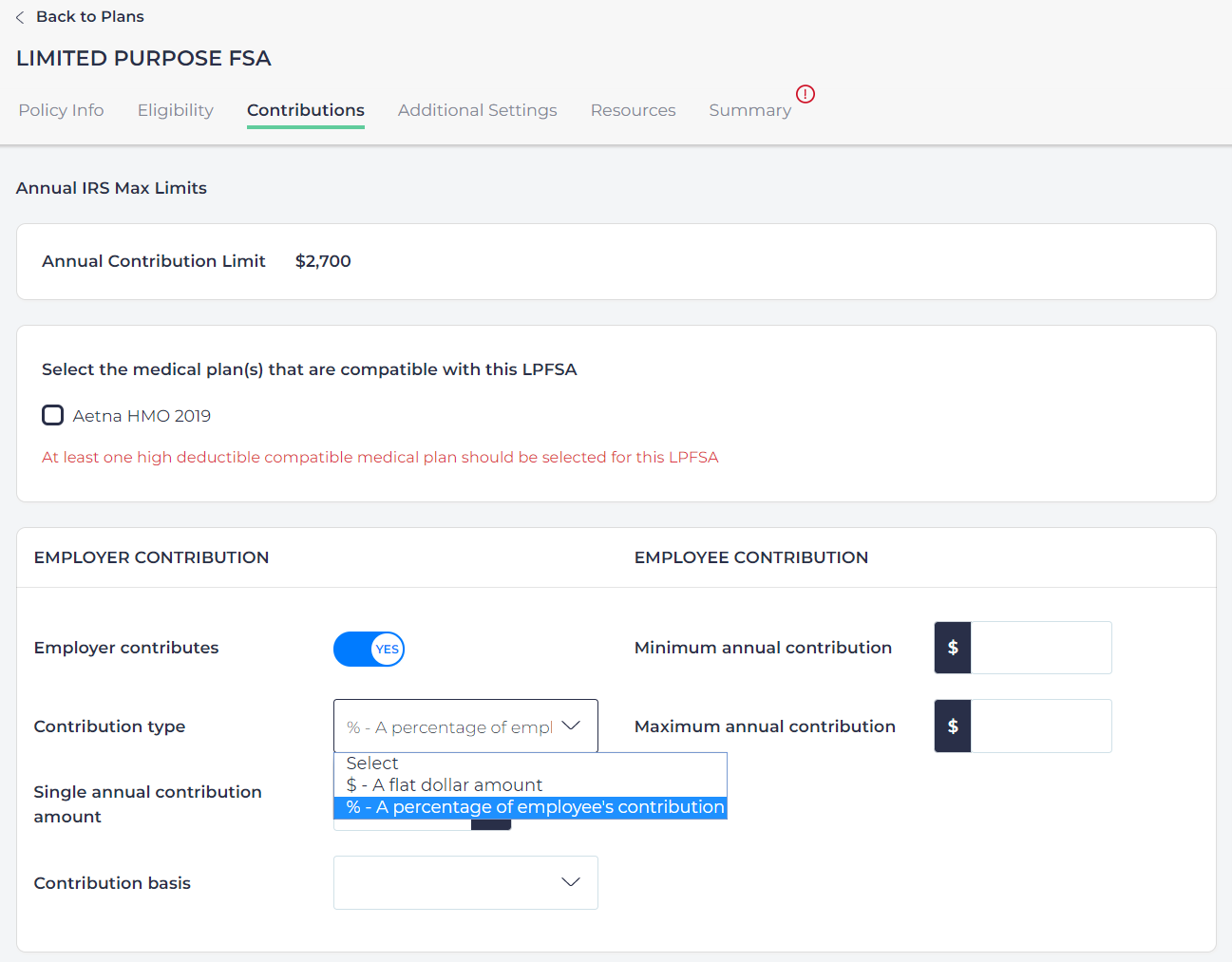Turn off the Employer contributes toggle
The height and width of the screenshot is (962, 1232).
pos(369,650)
